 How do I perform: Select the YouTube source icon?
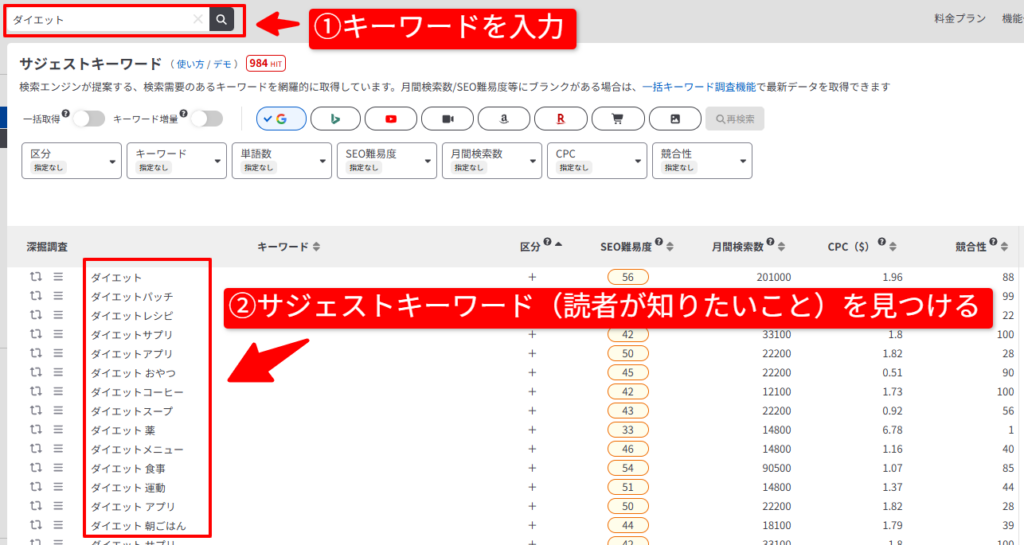[x=391, y=119]
